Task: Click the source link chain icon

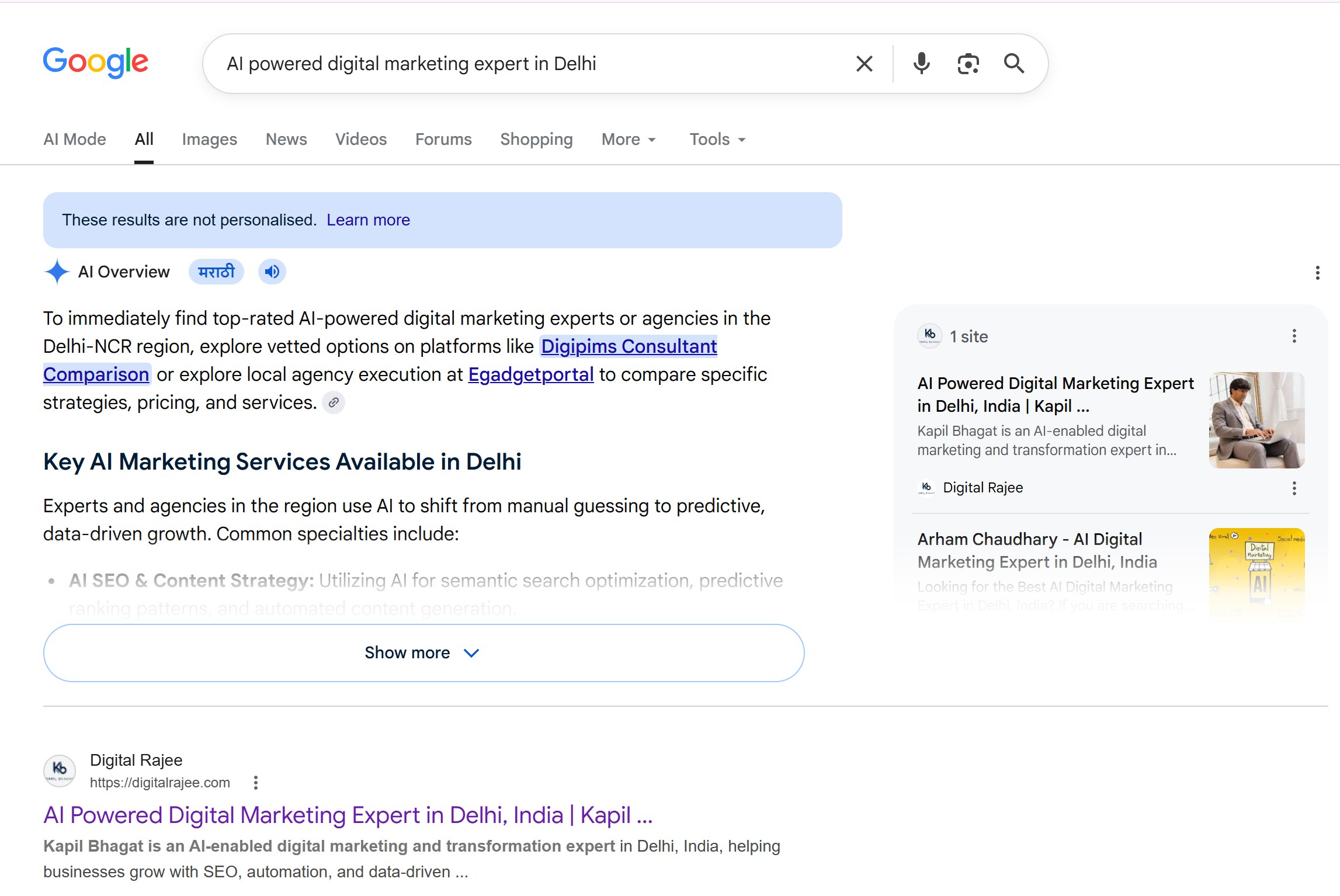Action: (334, 402)
